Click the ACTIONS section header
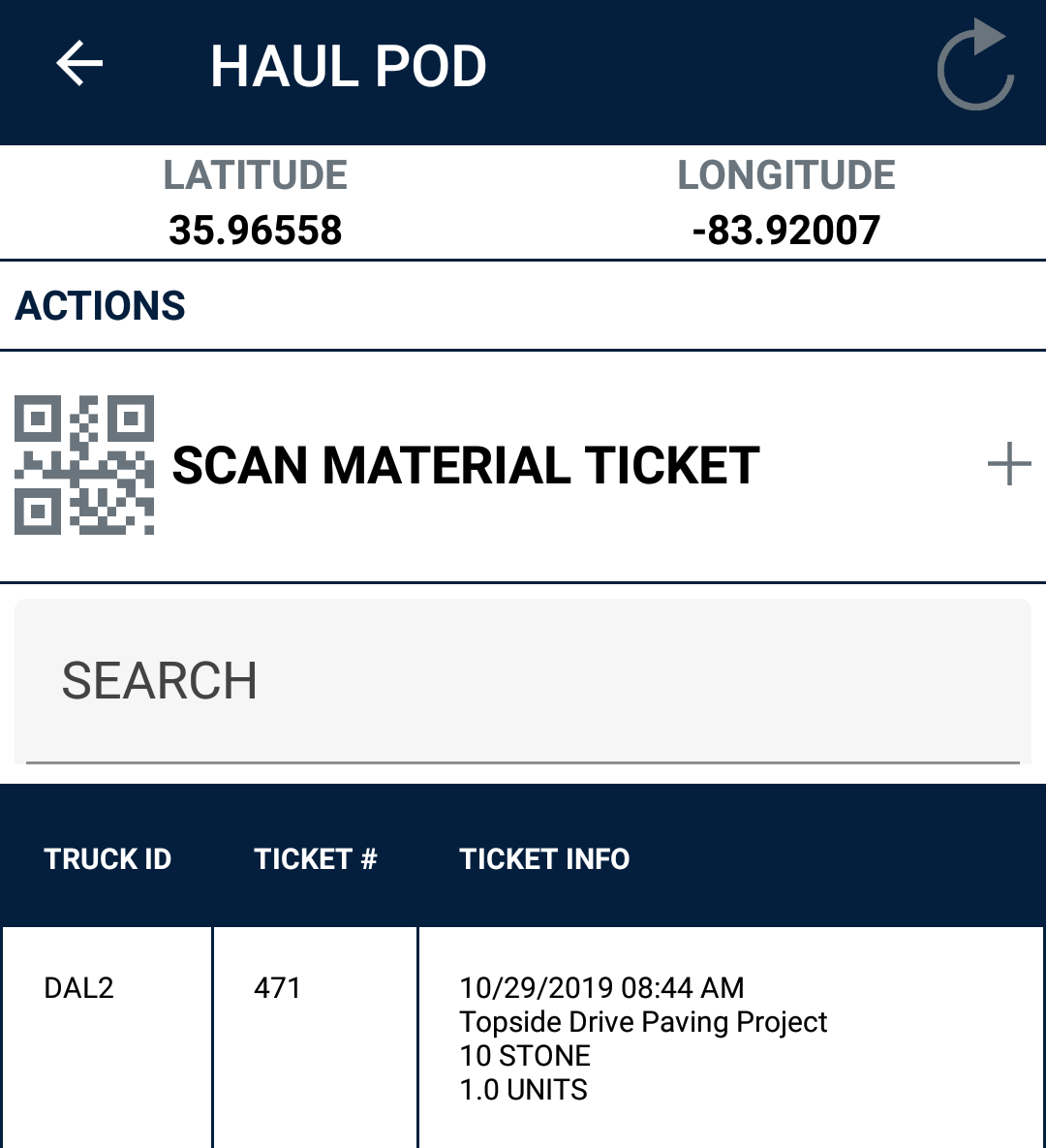The image size is (1046, 1148). point(101,306)
